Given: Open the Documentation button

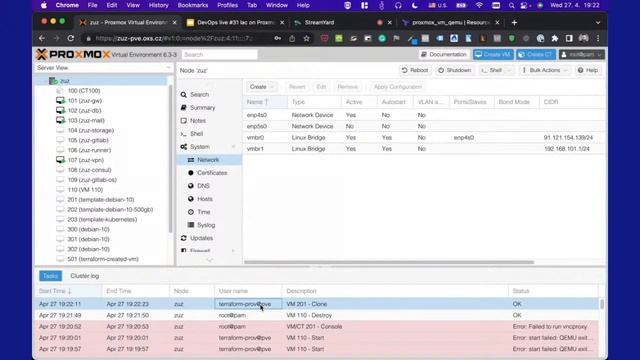Looking at the screenshot, I should point(444,54).
